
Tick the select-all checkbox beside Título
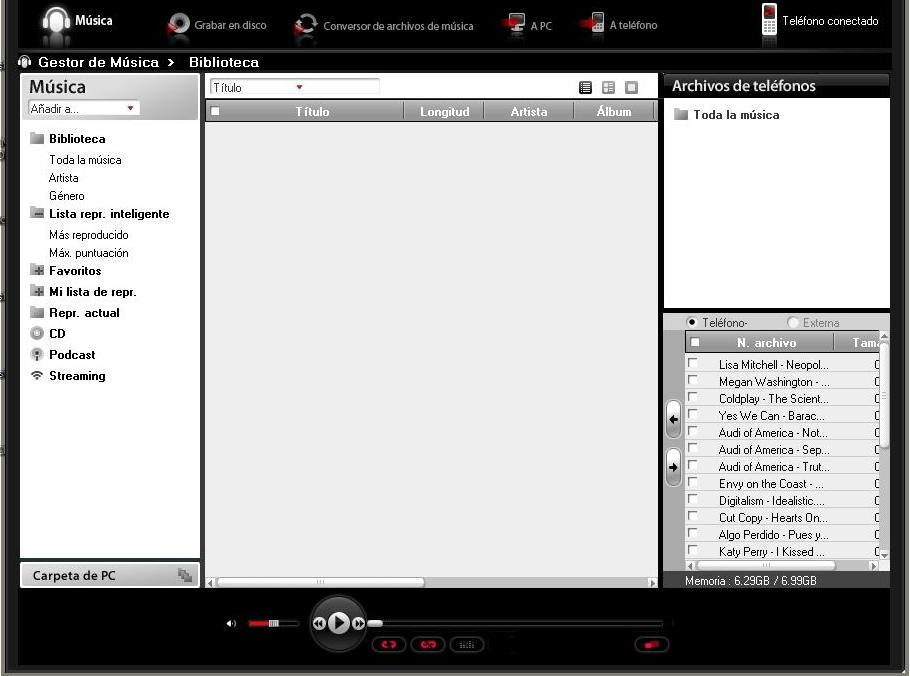coord(215,111)
